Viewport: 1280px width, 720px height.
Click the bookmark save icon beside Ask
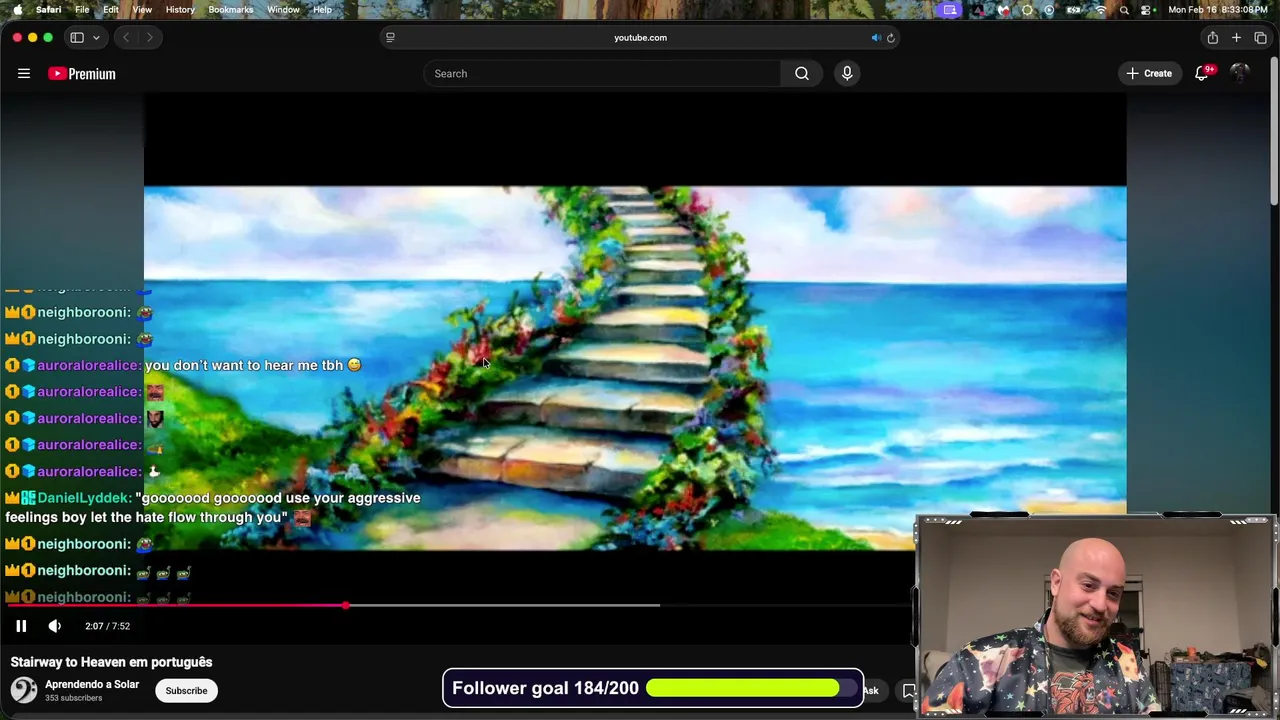909,690
